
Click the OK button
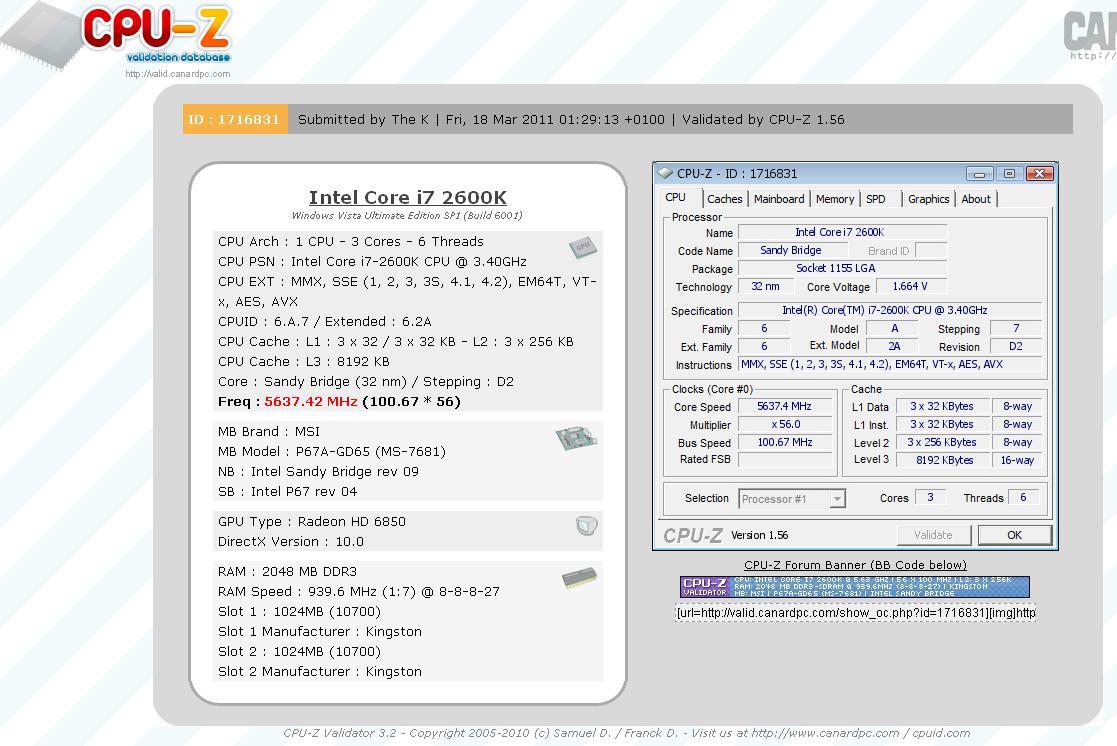[x=1014, y=535]
